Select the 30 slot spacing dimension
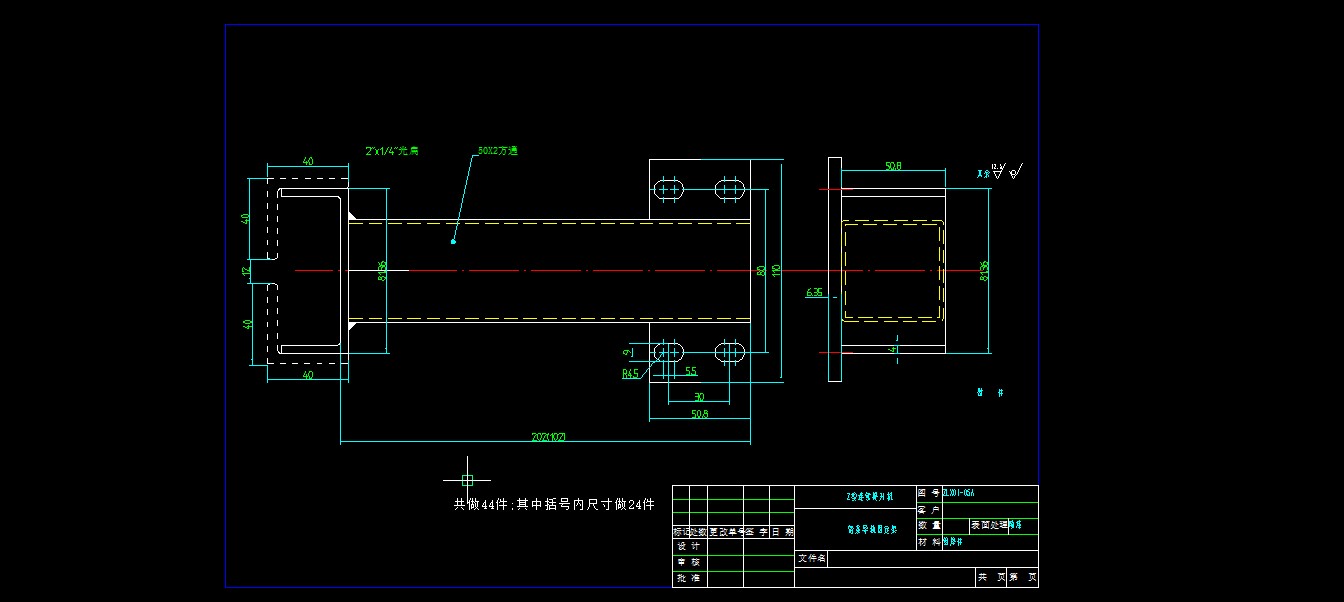Viewport: 1344px width, 602px height. pos(699,396)
